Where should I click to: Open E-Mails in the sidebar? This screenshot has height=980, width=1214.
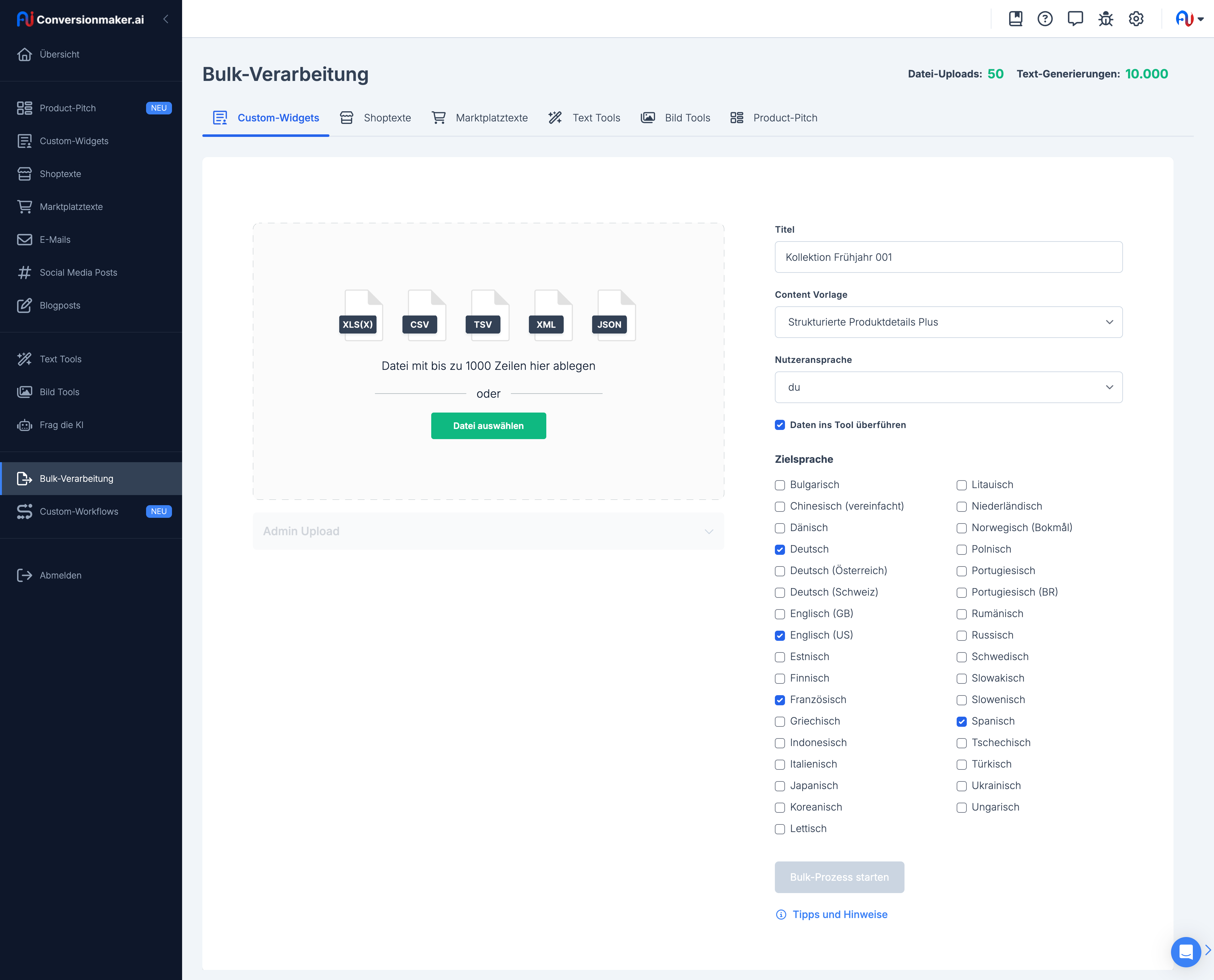(91, 239)
